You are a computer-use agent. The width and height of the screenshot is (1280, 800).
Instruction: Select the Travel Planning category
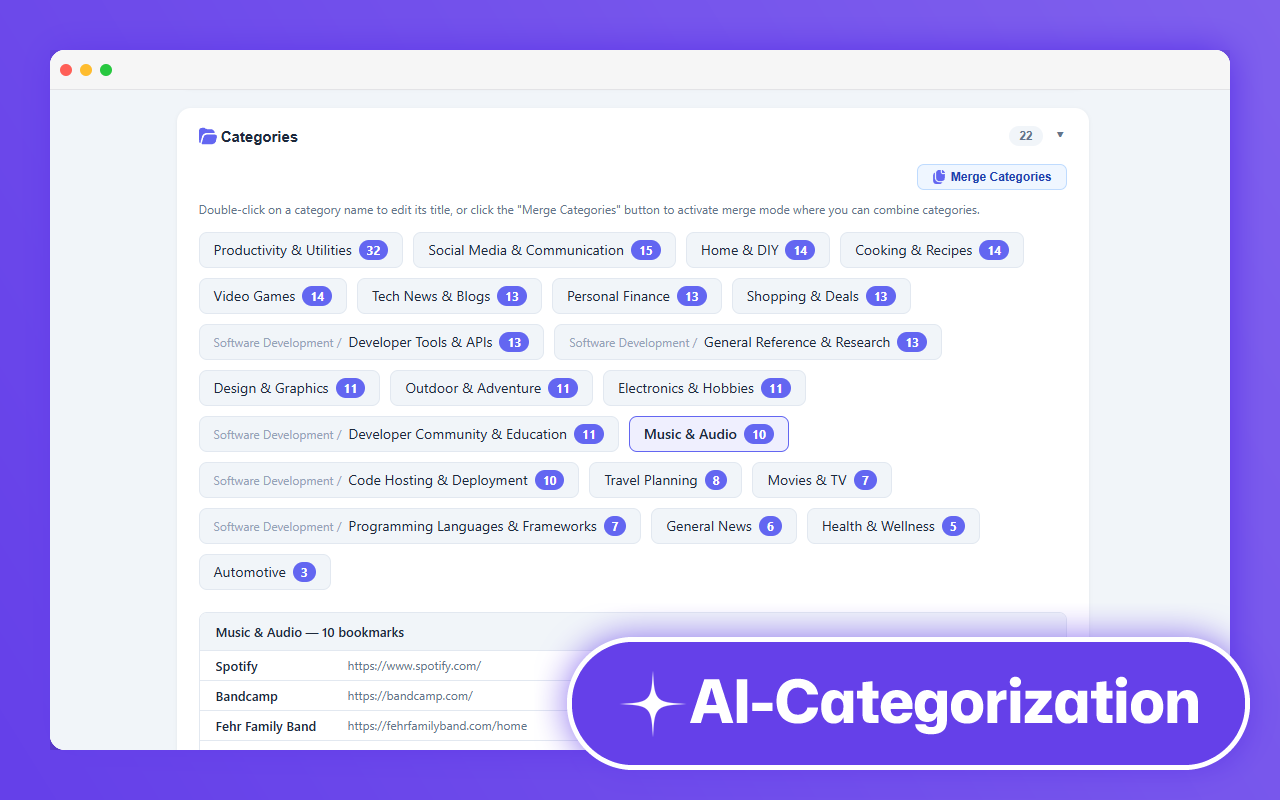(664, 480)
